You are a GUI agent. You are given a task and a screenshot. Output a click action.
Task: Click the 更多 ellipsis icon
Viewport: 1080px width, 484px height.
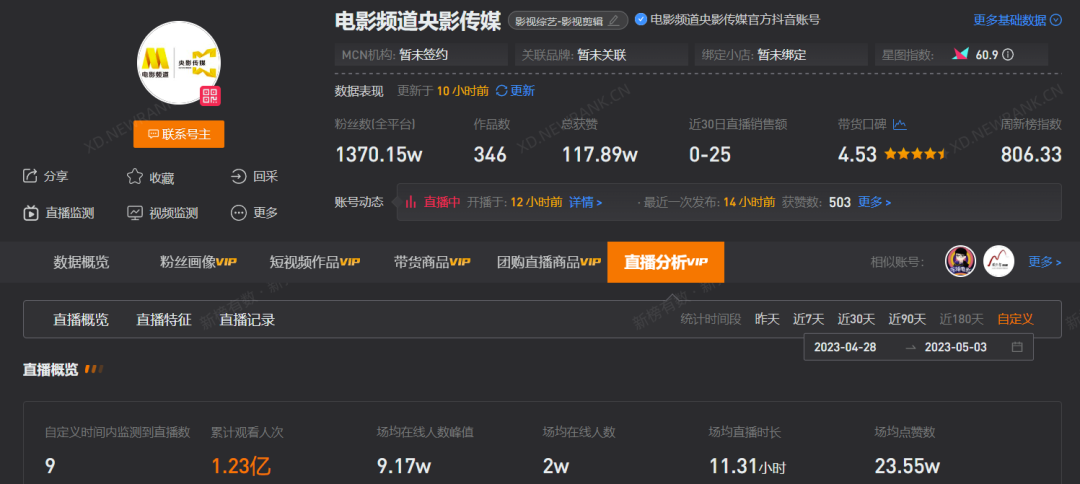(x=238, y=213)
